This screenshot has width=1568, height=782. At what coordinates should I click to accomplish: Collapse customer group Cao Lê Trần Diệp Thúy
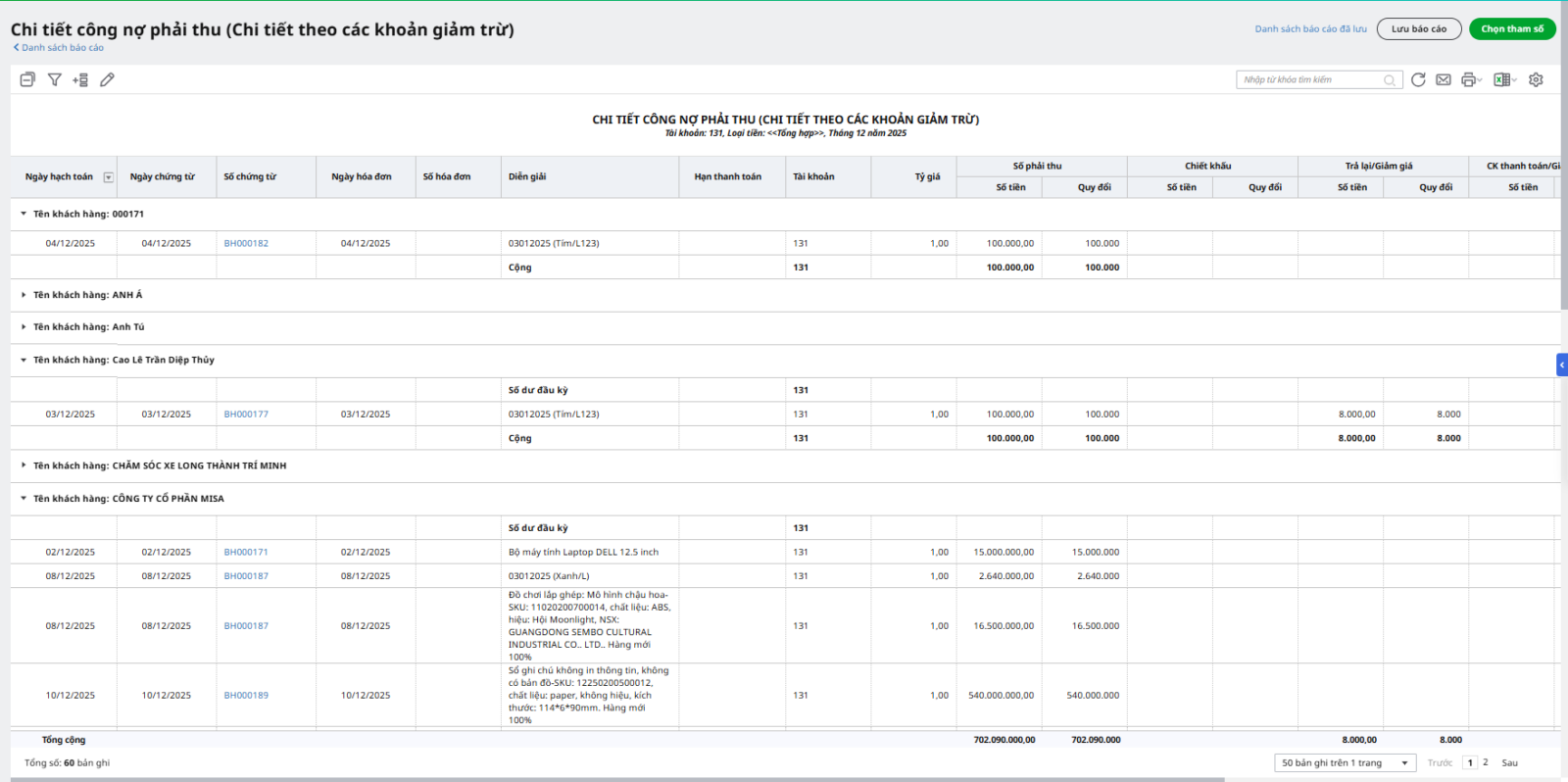point(24,360)
